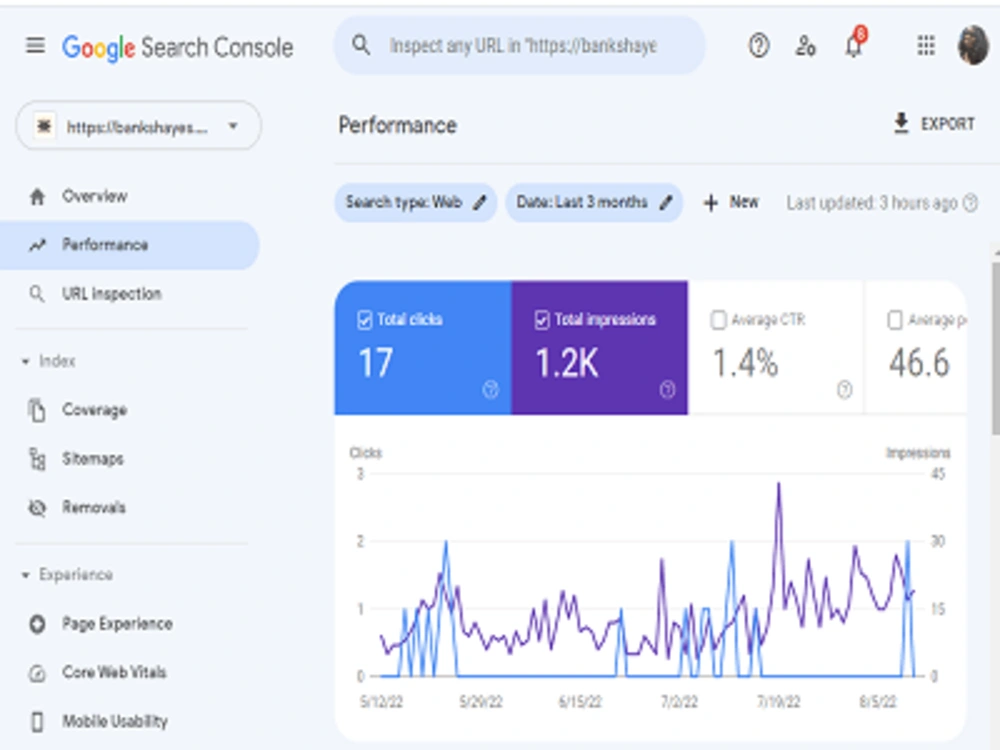Click the Performance trend icon
The height and width of the screenshot is (750, 1000).
click(x=37, y=245)
